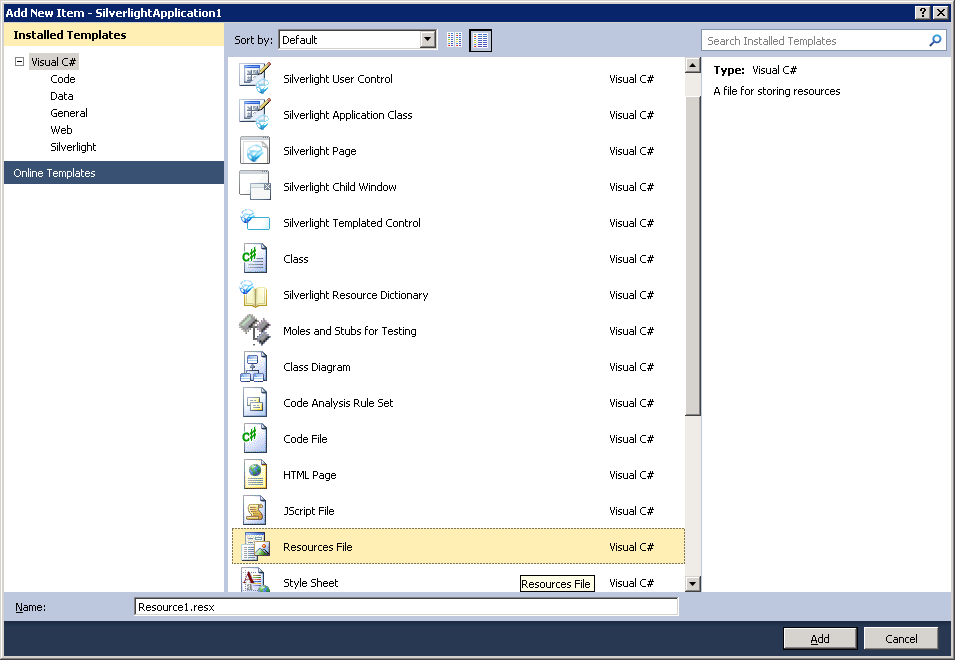Click the Add button
The width and height of the screenshot is (955, 660).
[820, 638]
